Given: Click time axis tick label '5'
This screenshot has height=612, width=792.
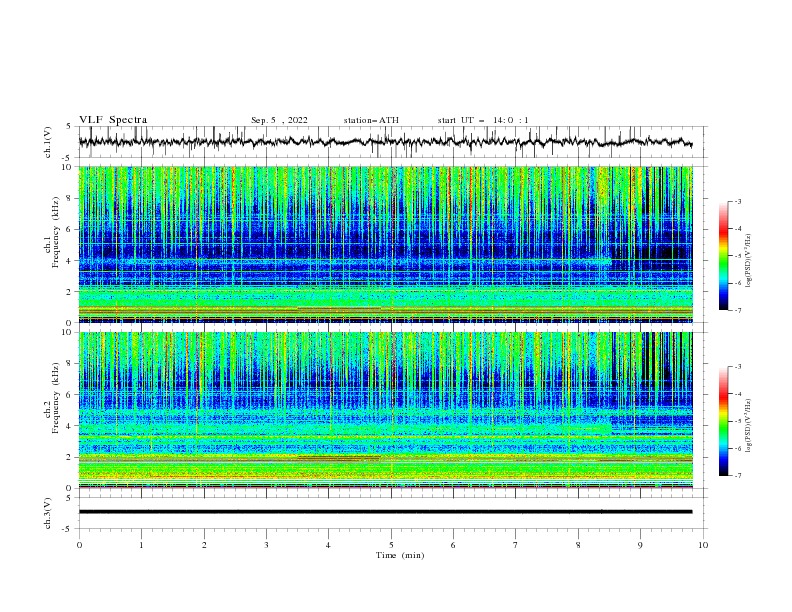Looking at the screenshot, I should [391, 545].
